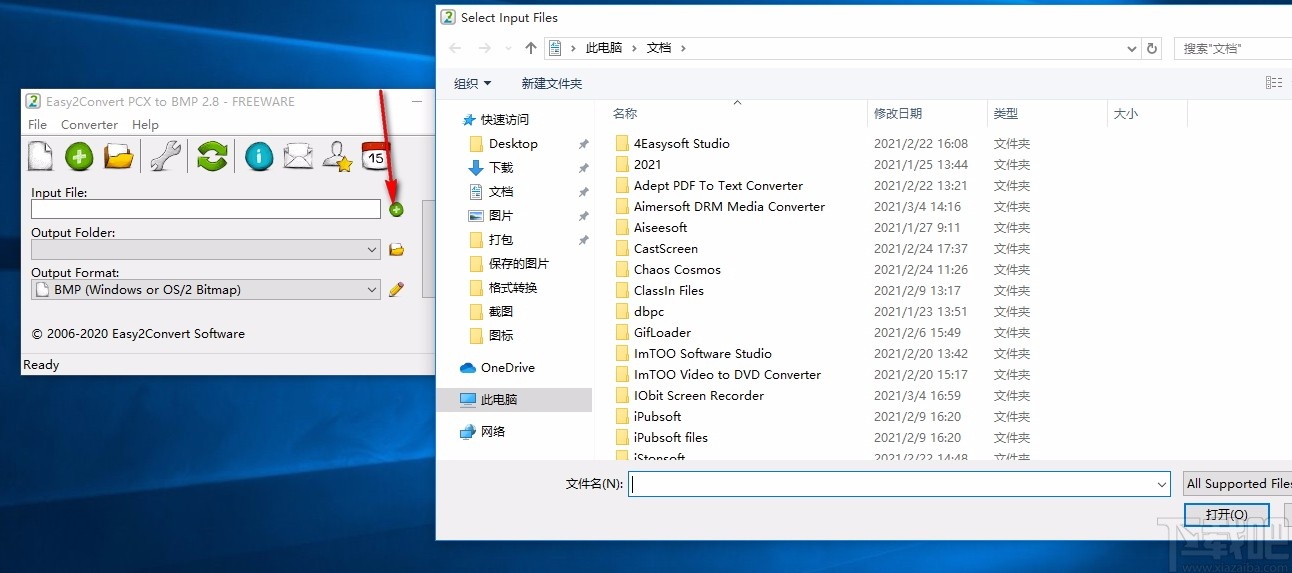This screenshot has width=1292, height=573.
Task: Select the iPubsoft files folder
Action: pyautogui.click(x=671, y=438)
